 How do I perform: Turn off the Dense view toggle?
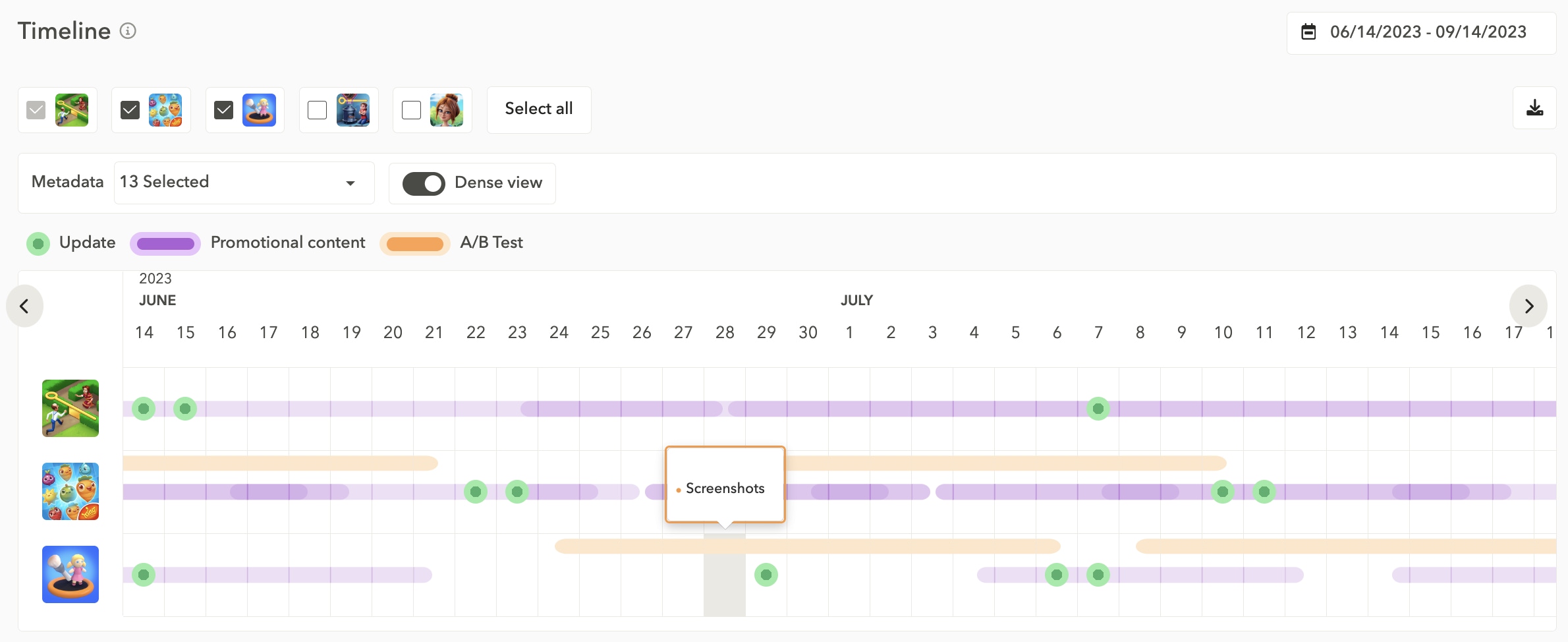click(424, 183)
